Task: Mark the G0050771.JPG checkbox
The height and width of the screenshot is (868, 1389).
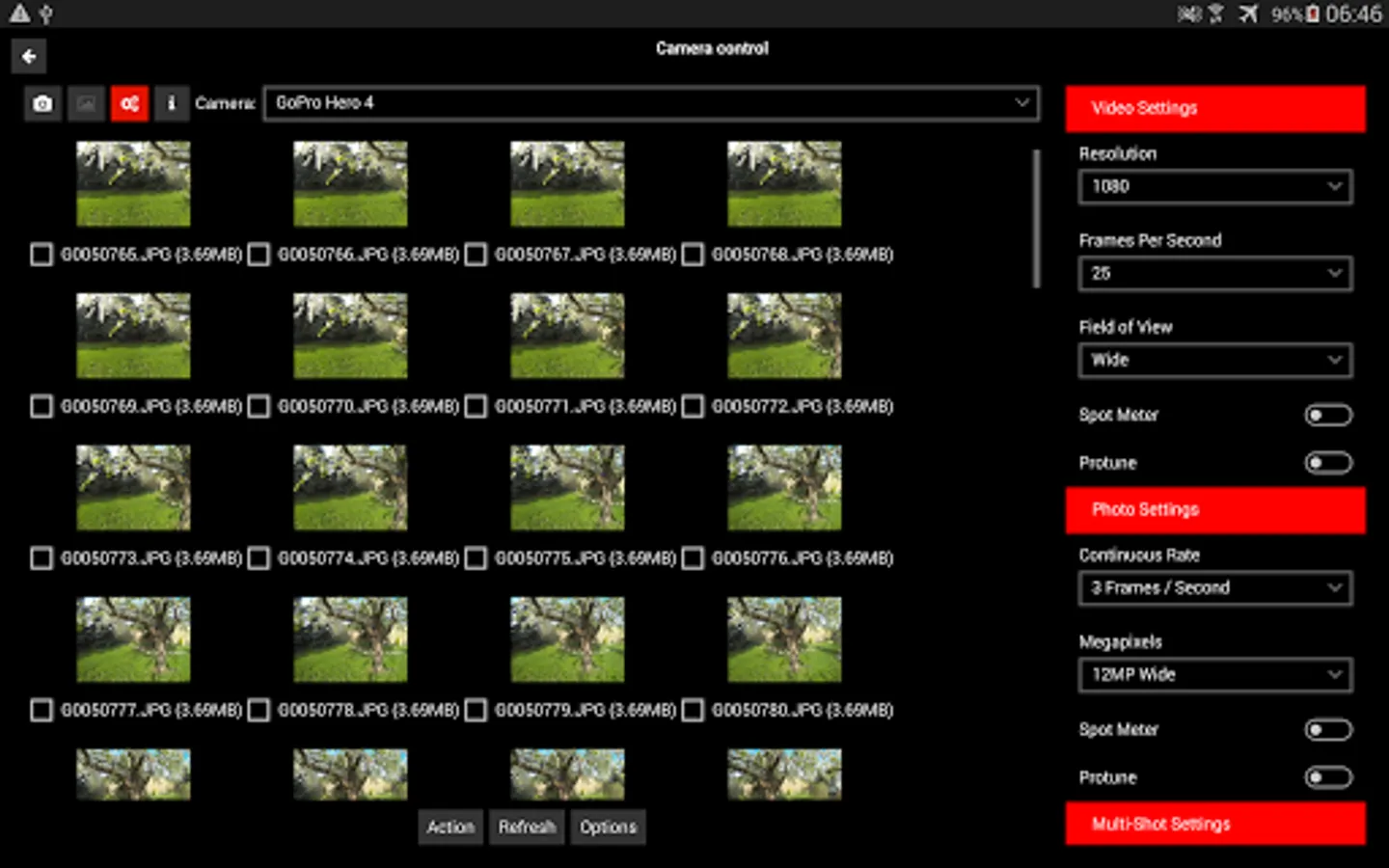Action: (x=476, y=406)
